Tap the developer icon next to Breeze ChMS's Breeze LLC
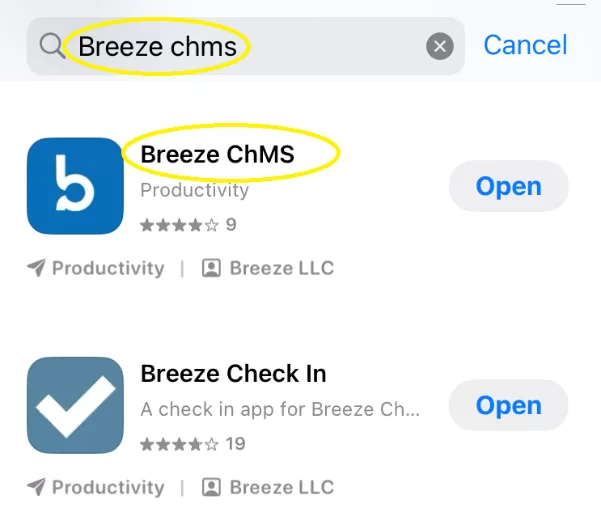Screen dimensions: 601x529 coord(211,268)
